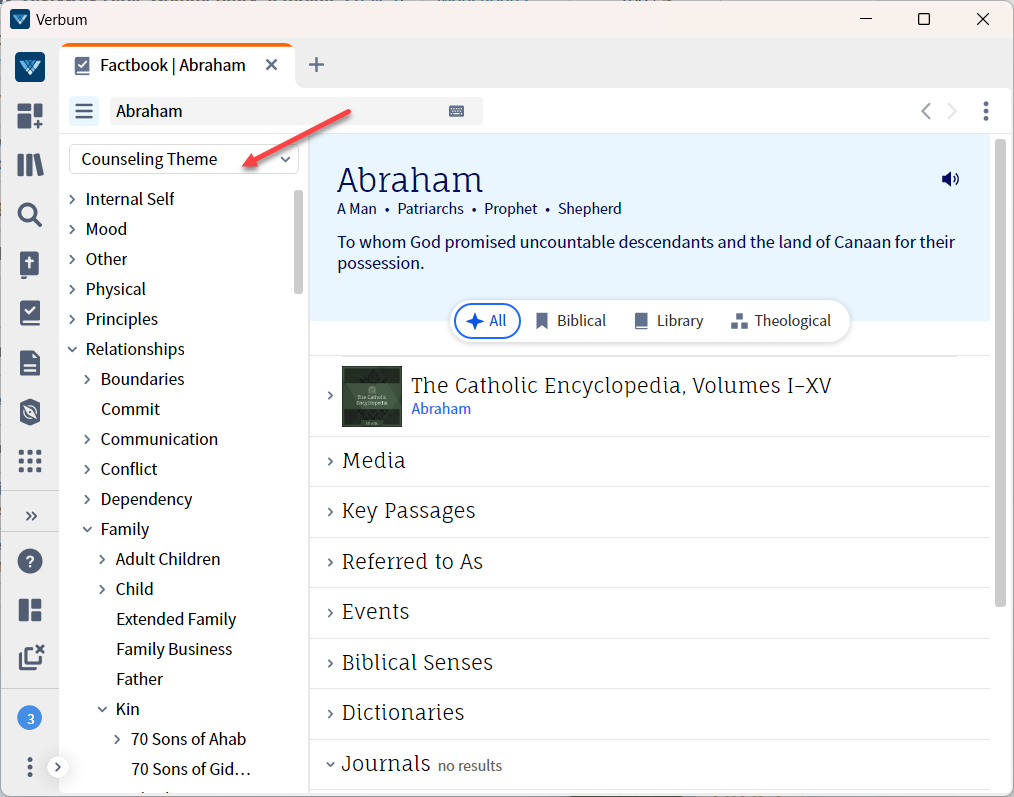Viewport: 1014px width, 797px height.
Task: Expand the Events section
Action: point(330,613)
